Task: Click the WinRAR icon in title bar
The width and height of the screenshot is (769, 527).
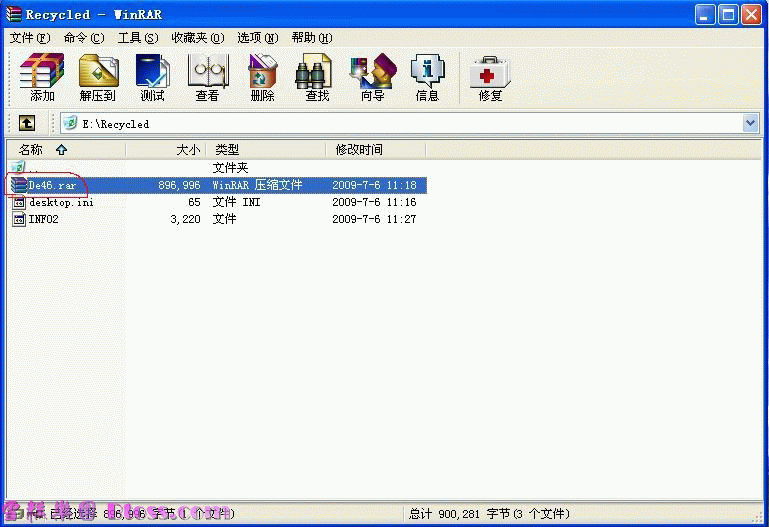Action: [14, 14]
